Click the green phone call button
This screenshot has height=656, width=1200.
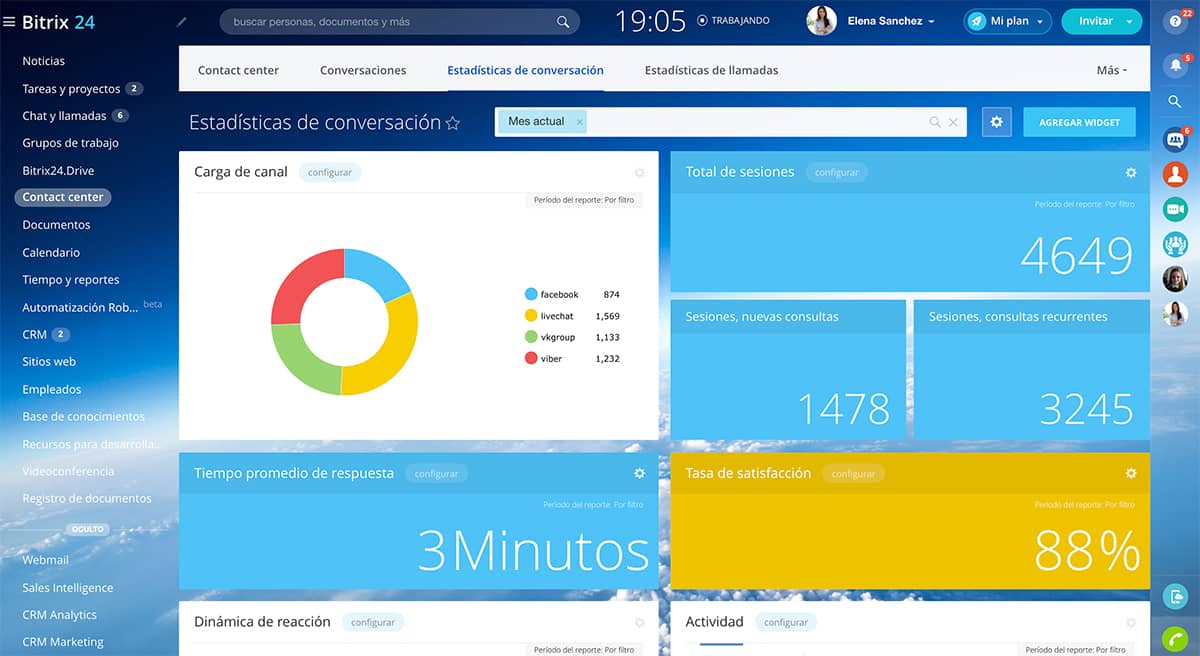[x=1175, y=637]
